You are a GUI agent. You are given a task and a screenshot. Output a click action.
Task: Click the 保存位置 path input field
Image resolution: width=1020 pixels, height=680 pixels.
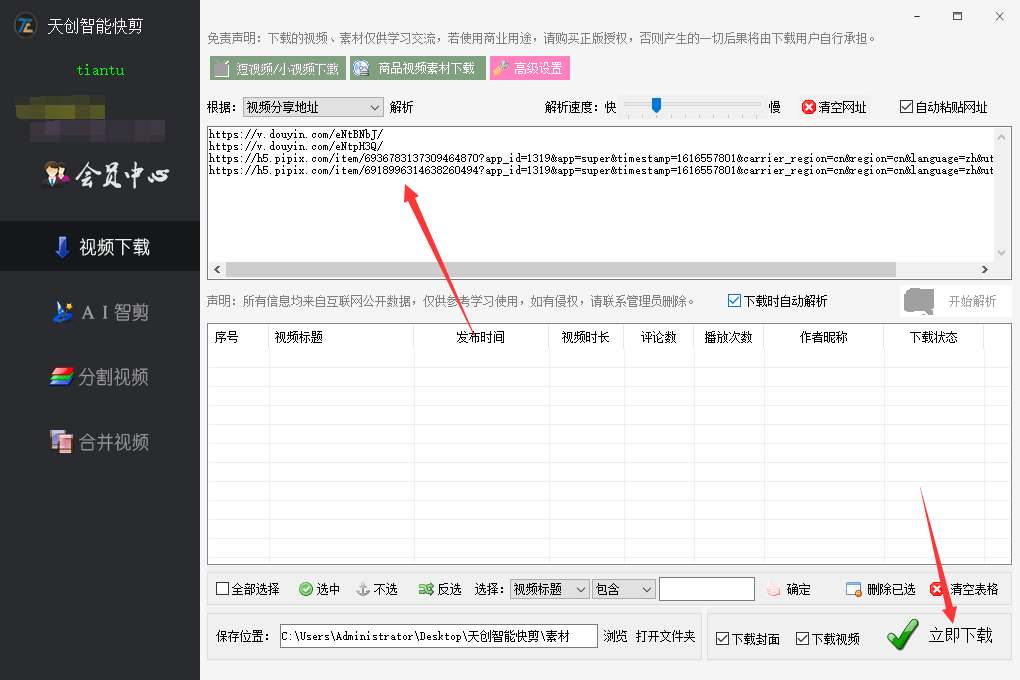pos(438,636)
